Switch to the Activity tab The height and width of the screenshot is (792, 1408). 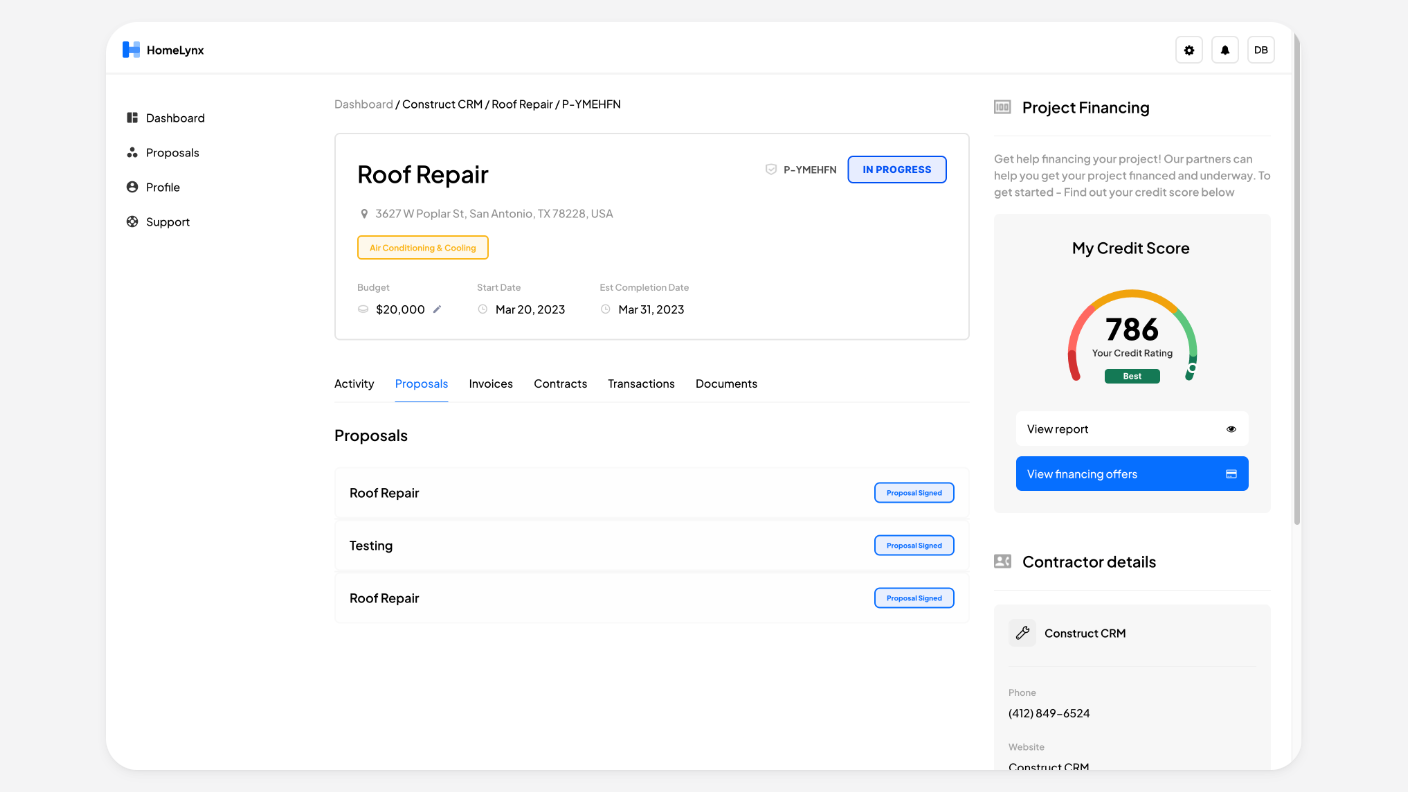coord(354,384)
